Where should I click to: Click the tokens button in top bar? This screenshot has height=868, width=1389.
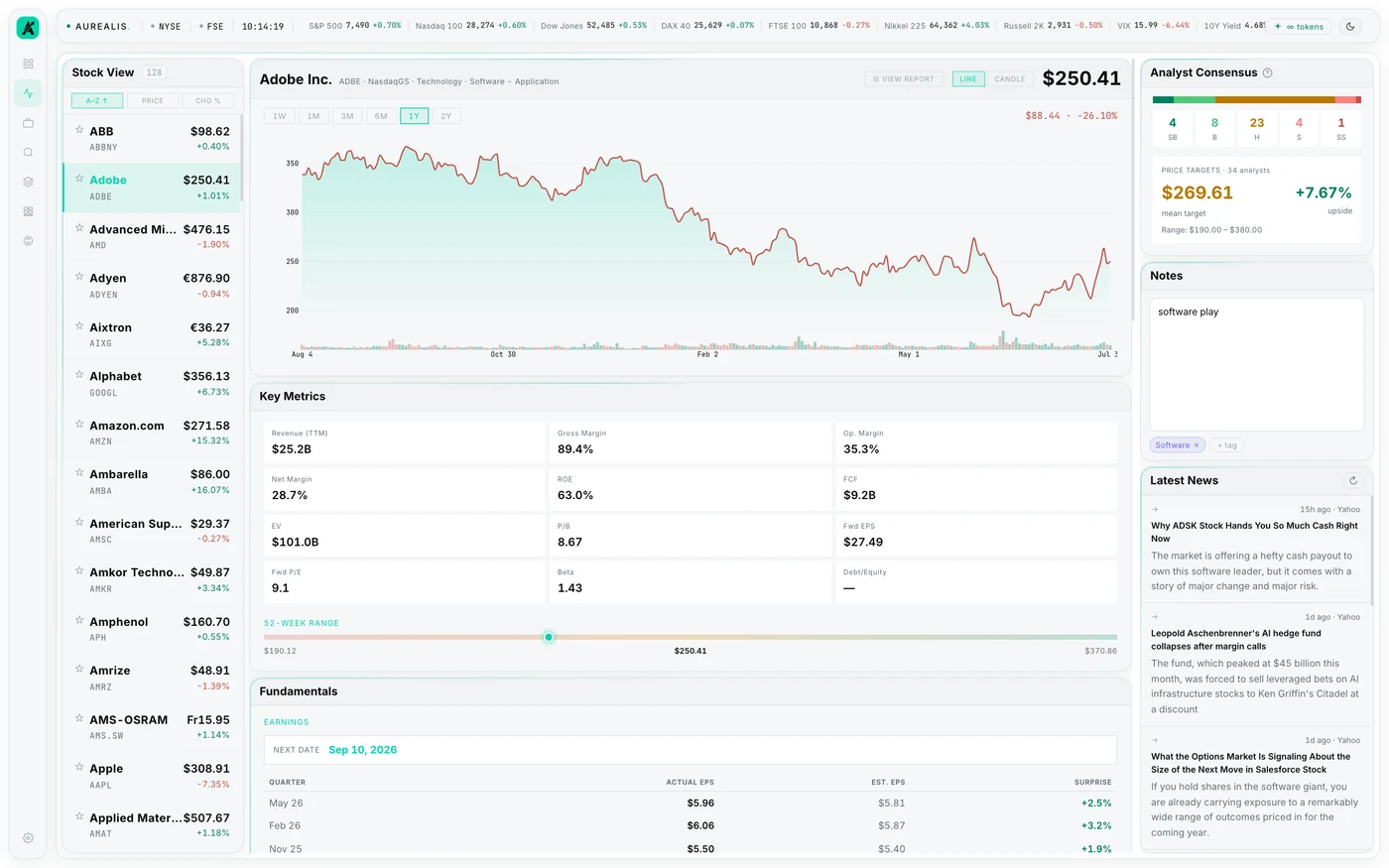point(1300,27)
